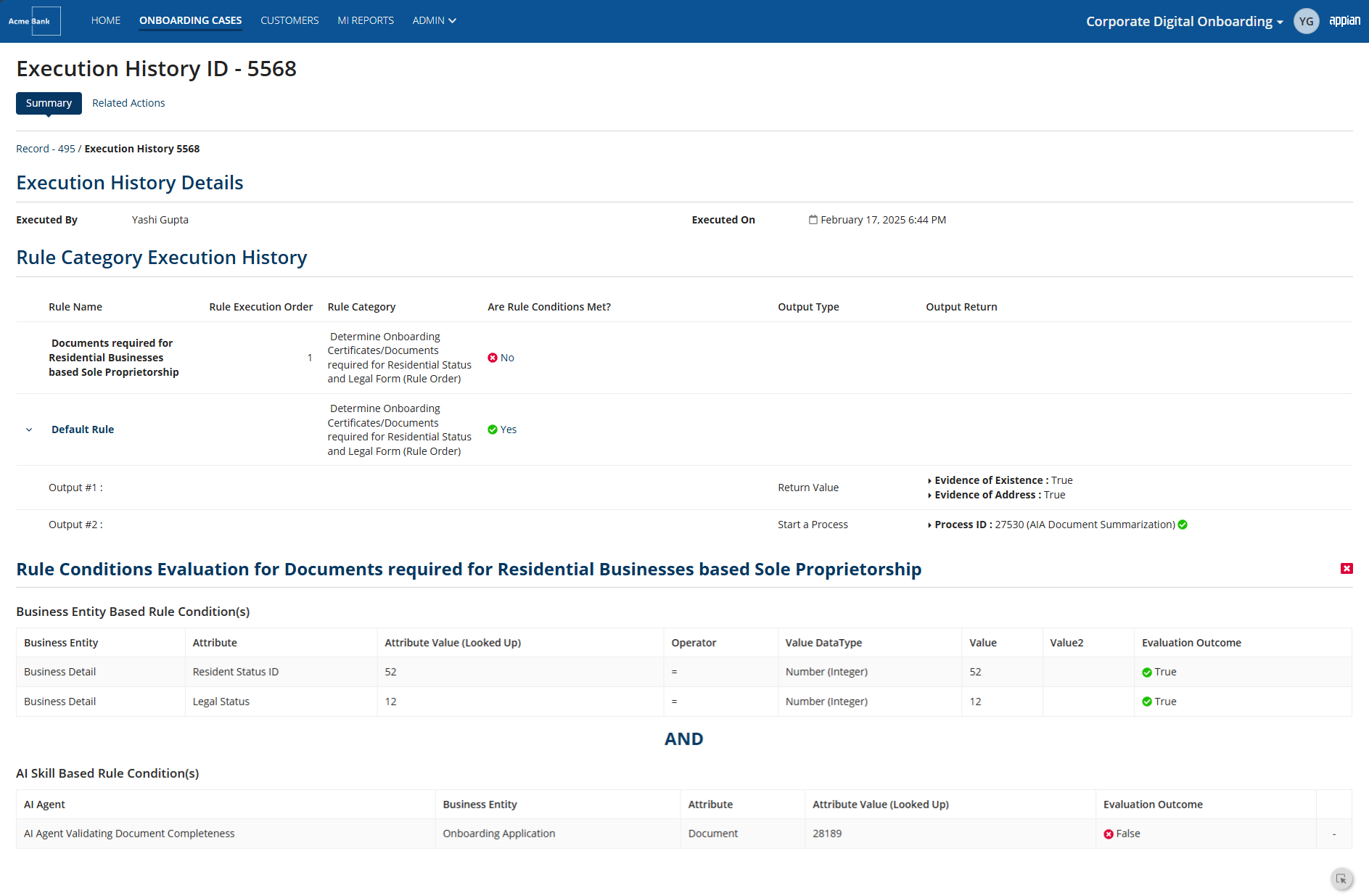Image resolution: width=1369 pixels, height=896 pixels.
Task: Open the YG user avatar menu
Action: point(1306,21)
